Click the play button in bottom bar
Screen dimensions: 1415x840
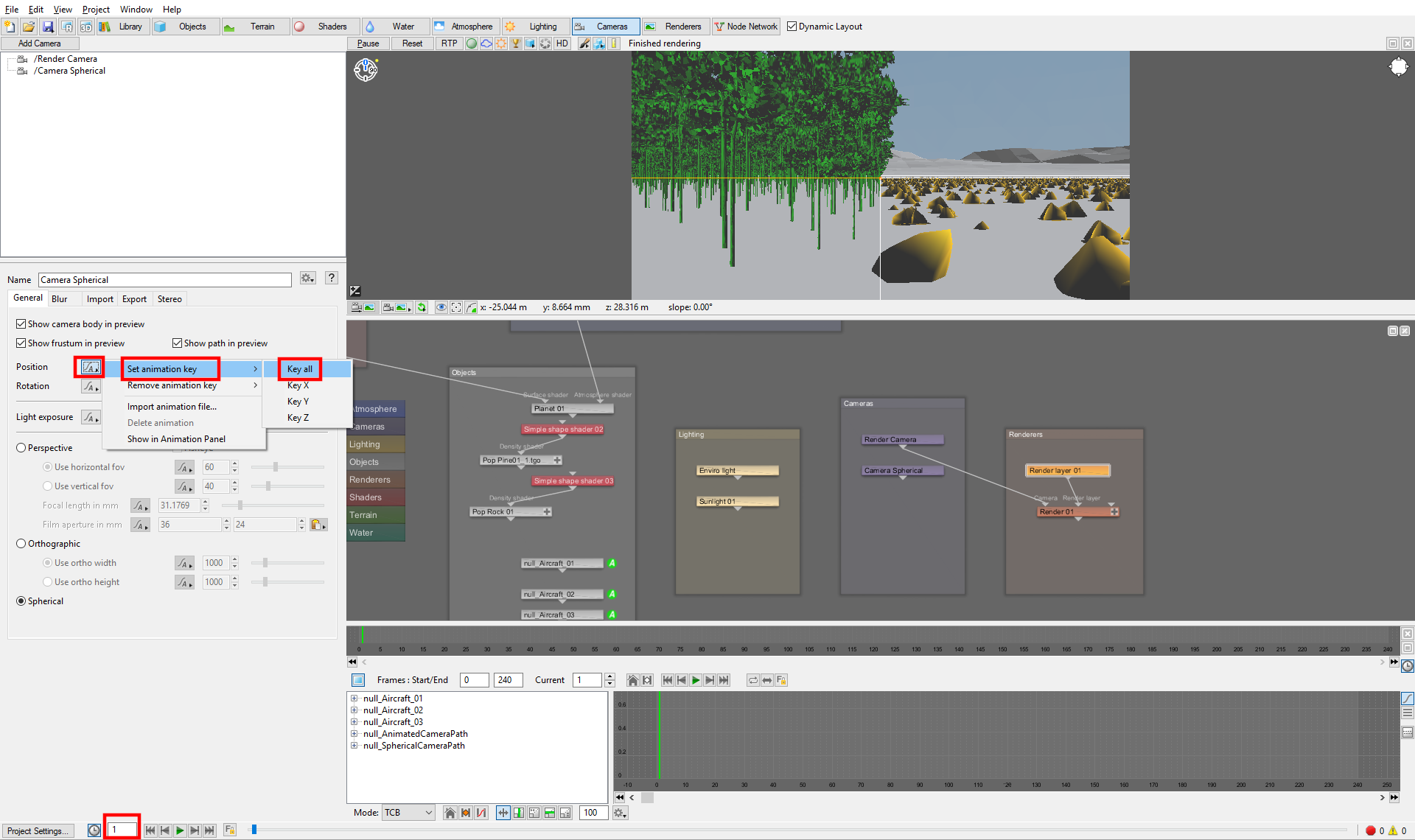click(x=180, y=830)
